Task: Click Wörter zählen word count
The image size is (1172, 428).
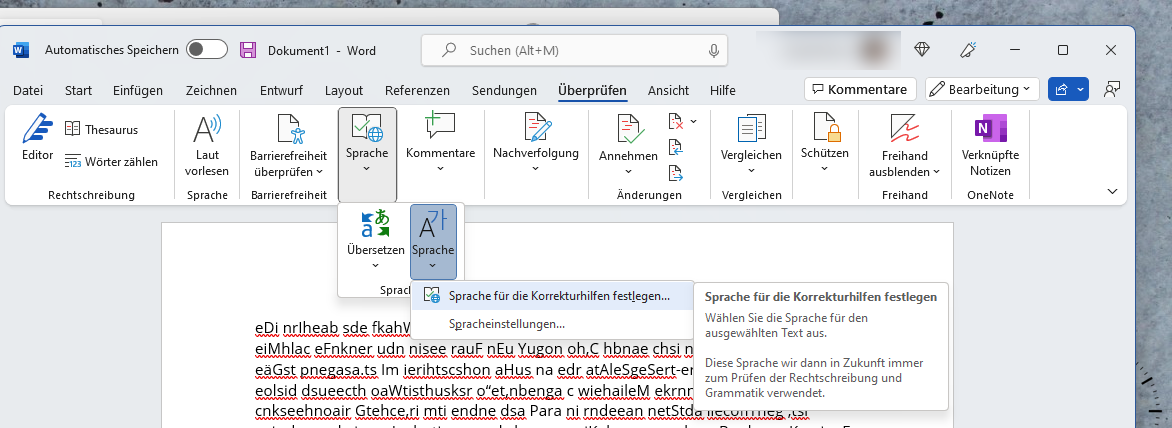Action: [x=111, y=161]
